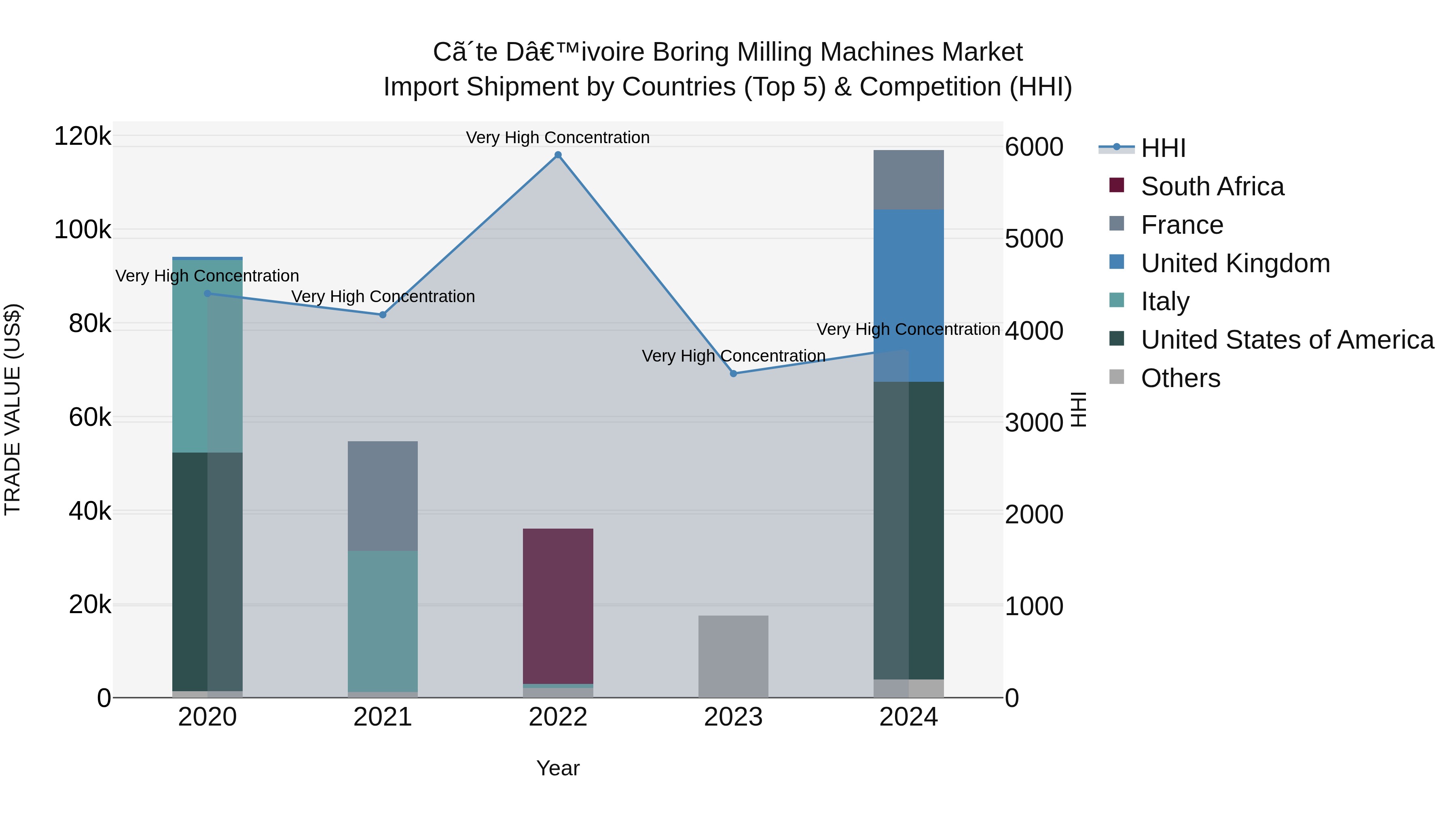Viewport: 1456px width, 819px height.
Task: Click the 2022 x-axis label
Action: (x=558, y=717)
